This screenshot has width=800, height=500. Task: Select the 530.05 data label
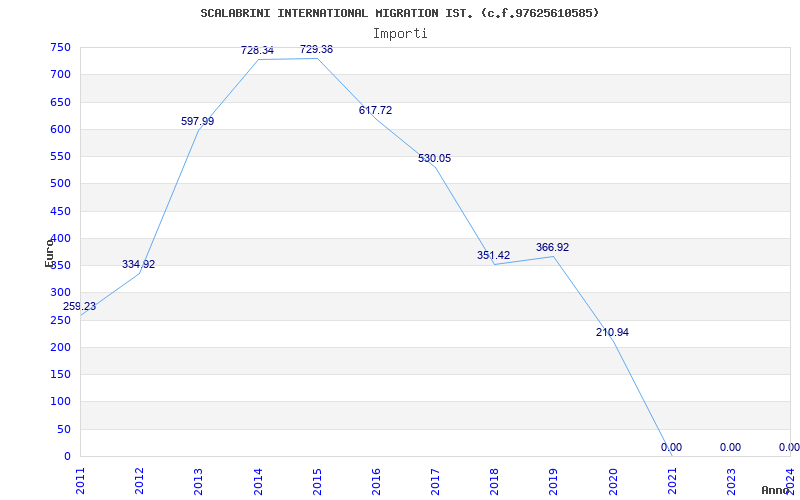435,158
